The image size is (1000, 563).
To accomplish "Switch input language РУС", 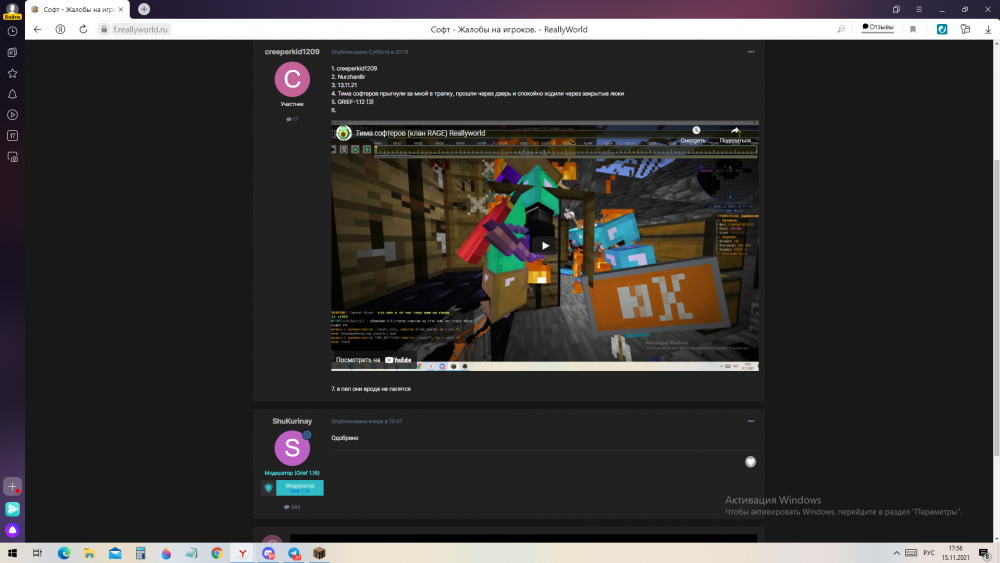I will coord(929,553).
